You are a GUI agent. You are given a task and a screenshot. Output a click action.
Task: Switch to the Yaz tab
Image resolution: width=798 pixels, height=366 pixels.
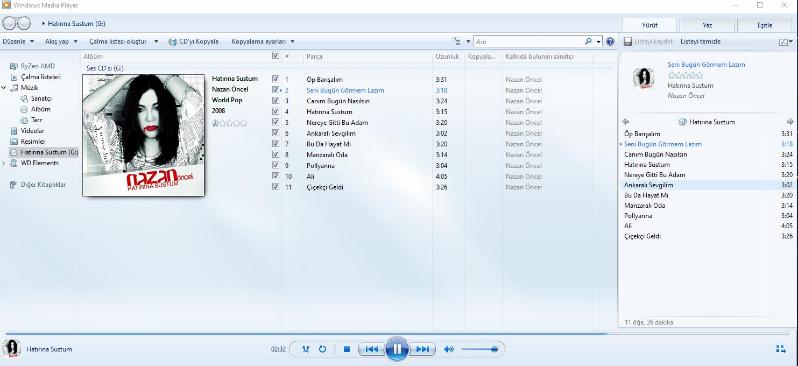click(707, 25)
